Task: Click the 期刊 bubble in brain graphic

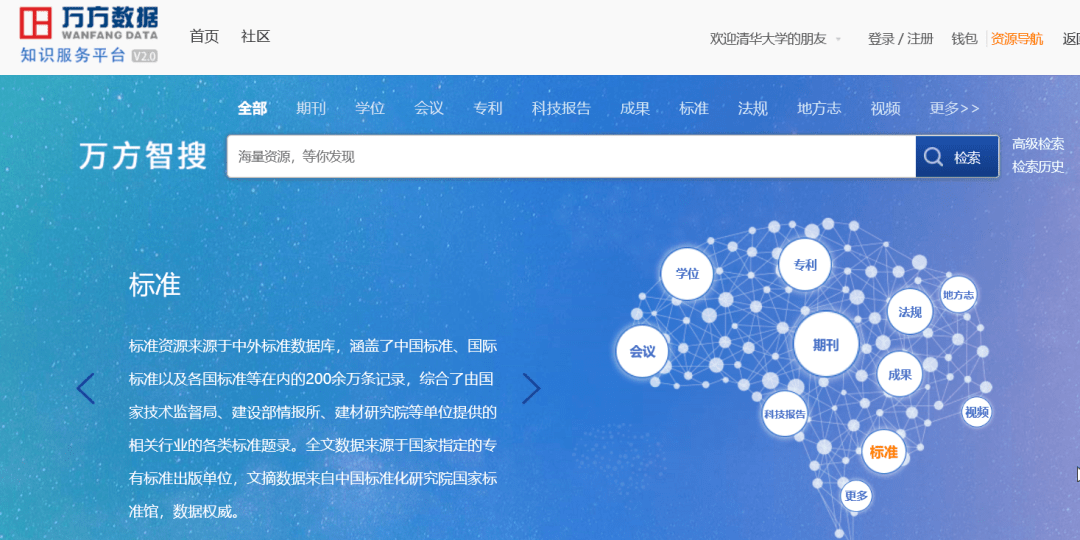Action: 826,344
